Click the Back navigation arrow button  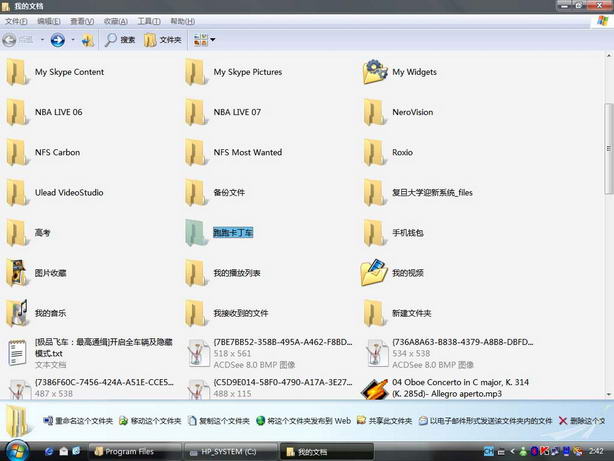pyautogui.click(x=11, y=40)
